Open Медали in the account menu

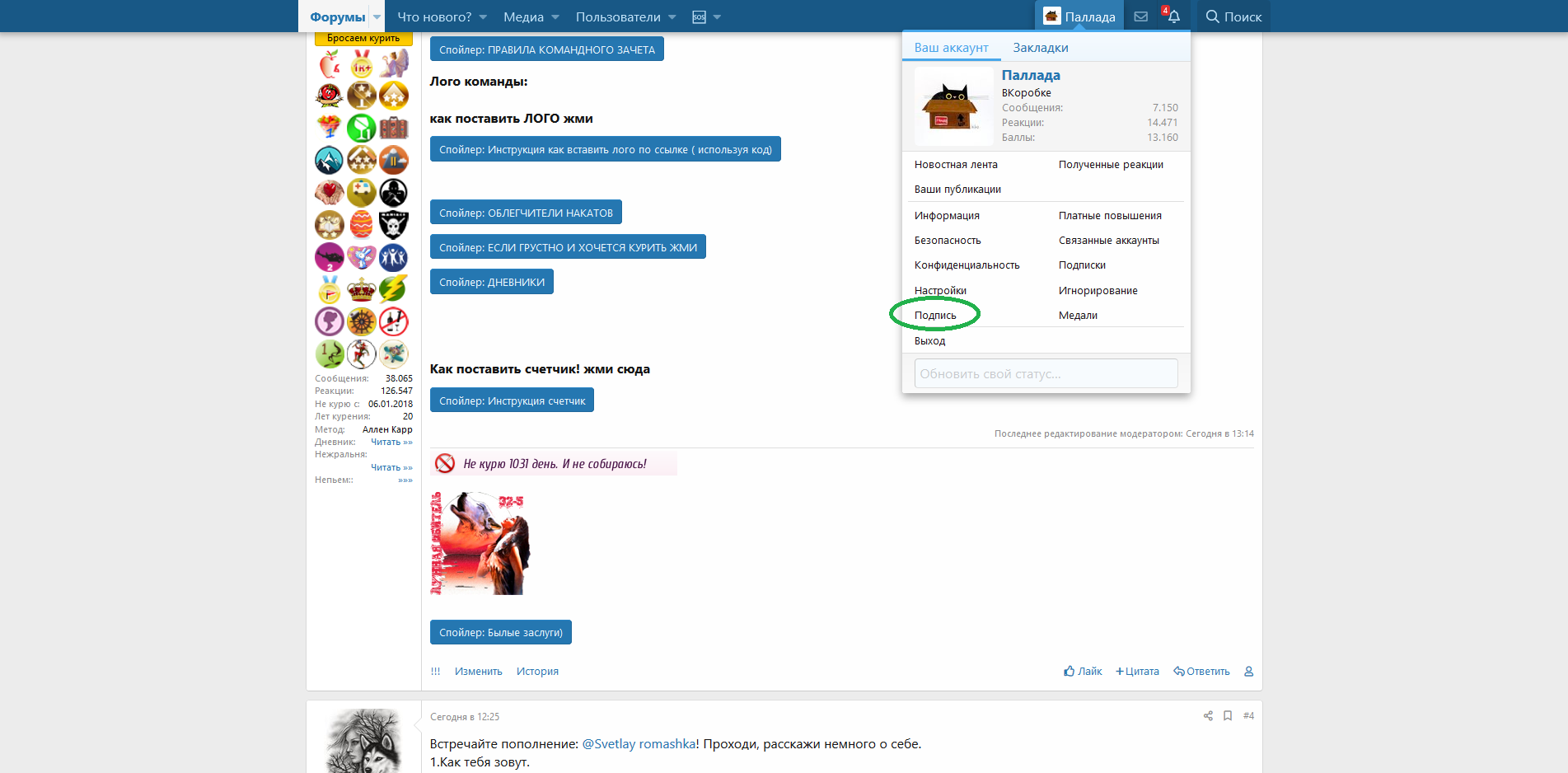(x=1078, y=316)
